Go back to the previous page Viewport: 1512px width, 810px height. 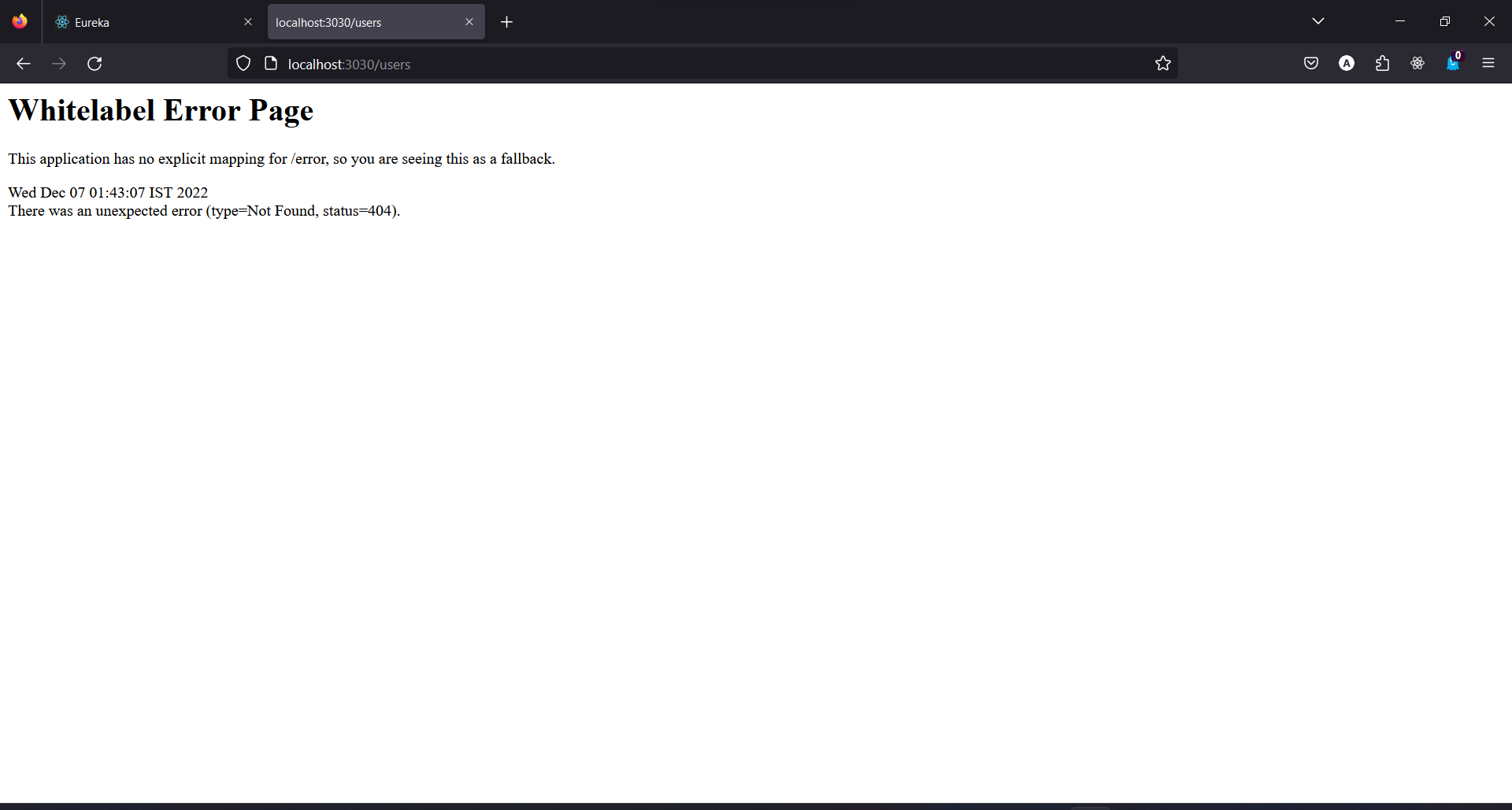click(x=24, y=64)
